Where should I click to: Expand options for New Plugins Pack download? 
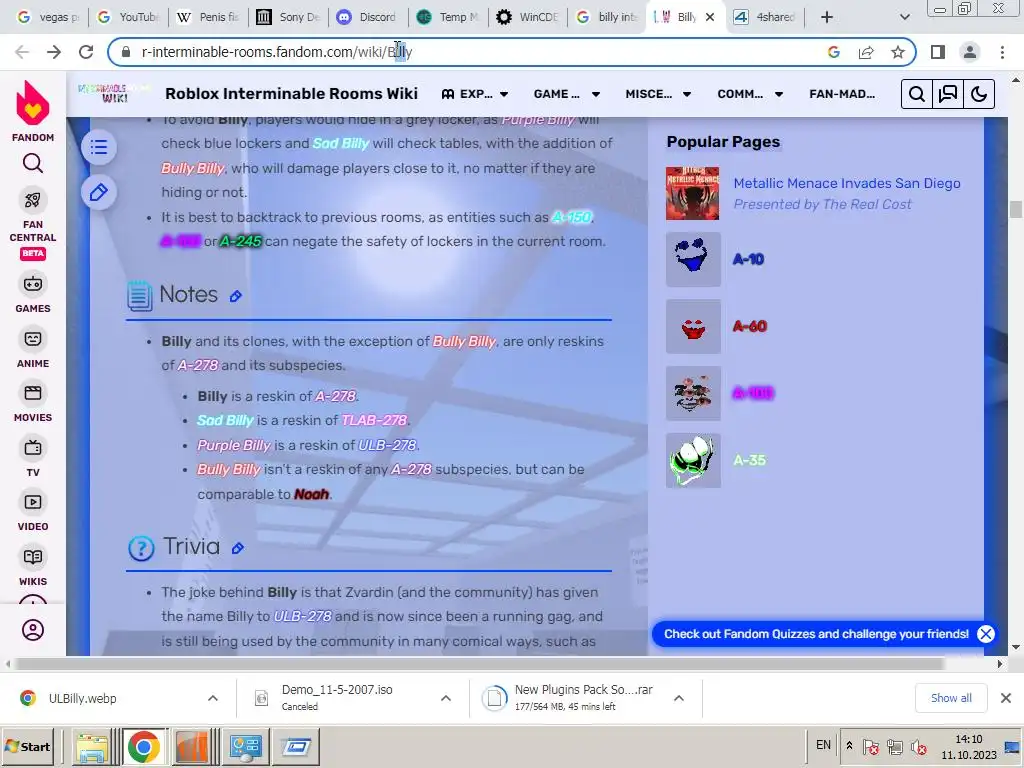pos(679,698)
